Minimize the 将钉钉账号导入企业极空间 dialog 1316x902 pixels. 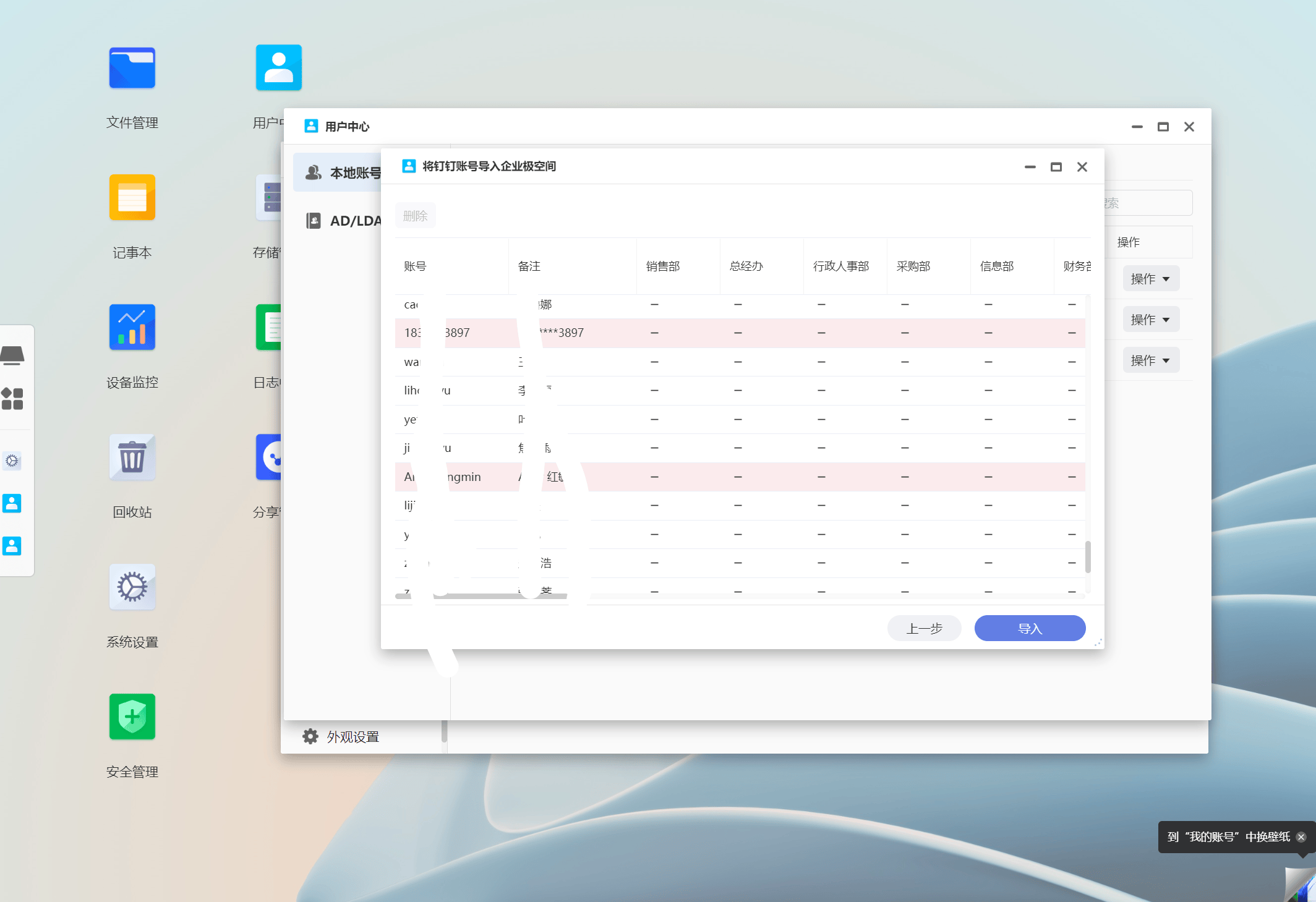(1030, 167)
